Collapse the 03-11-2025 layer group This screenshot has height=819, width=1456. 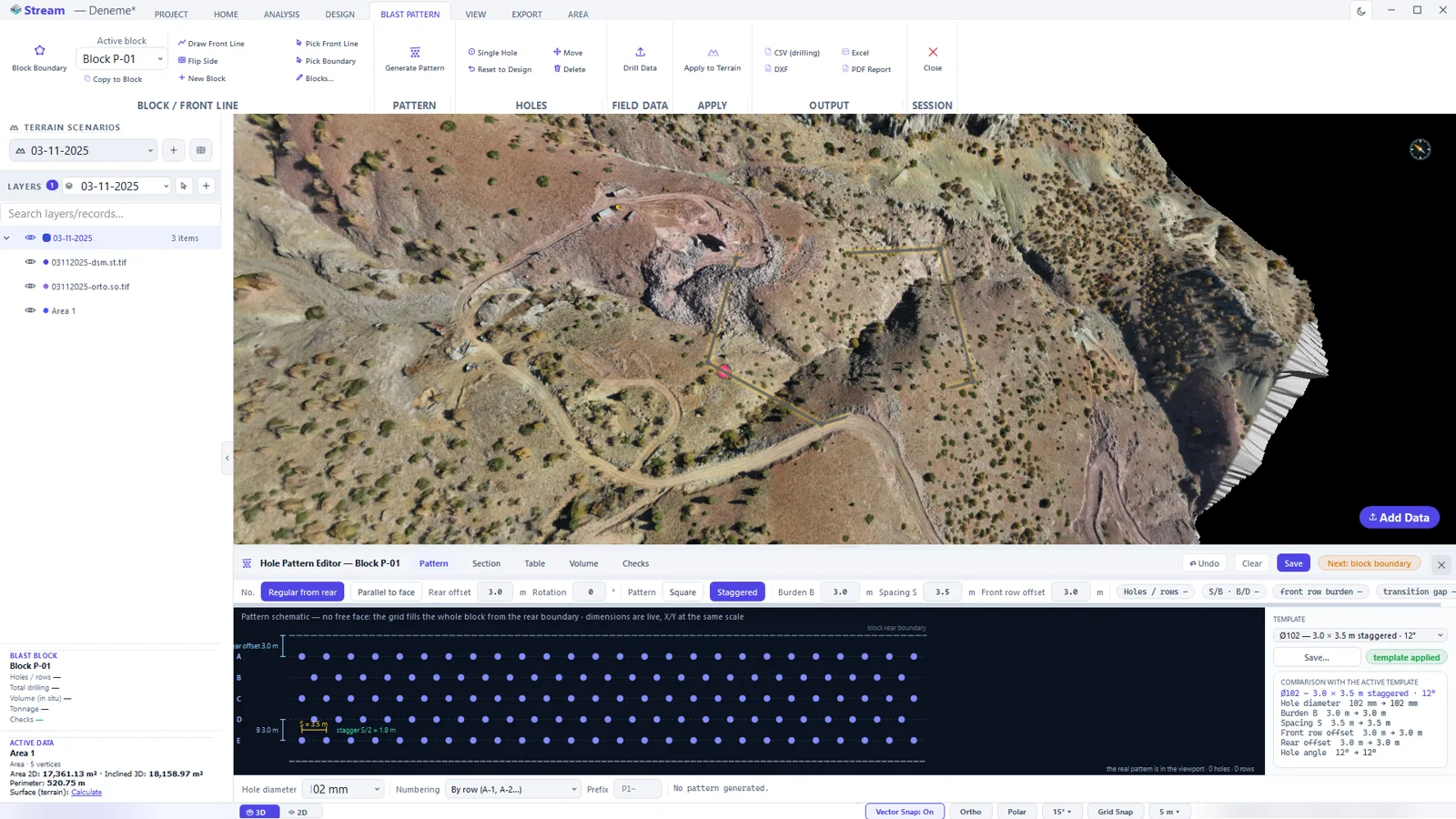7,238
